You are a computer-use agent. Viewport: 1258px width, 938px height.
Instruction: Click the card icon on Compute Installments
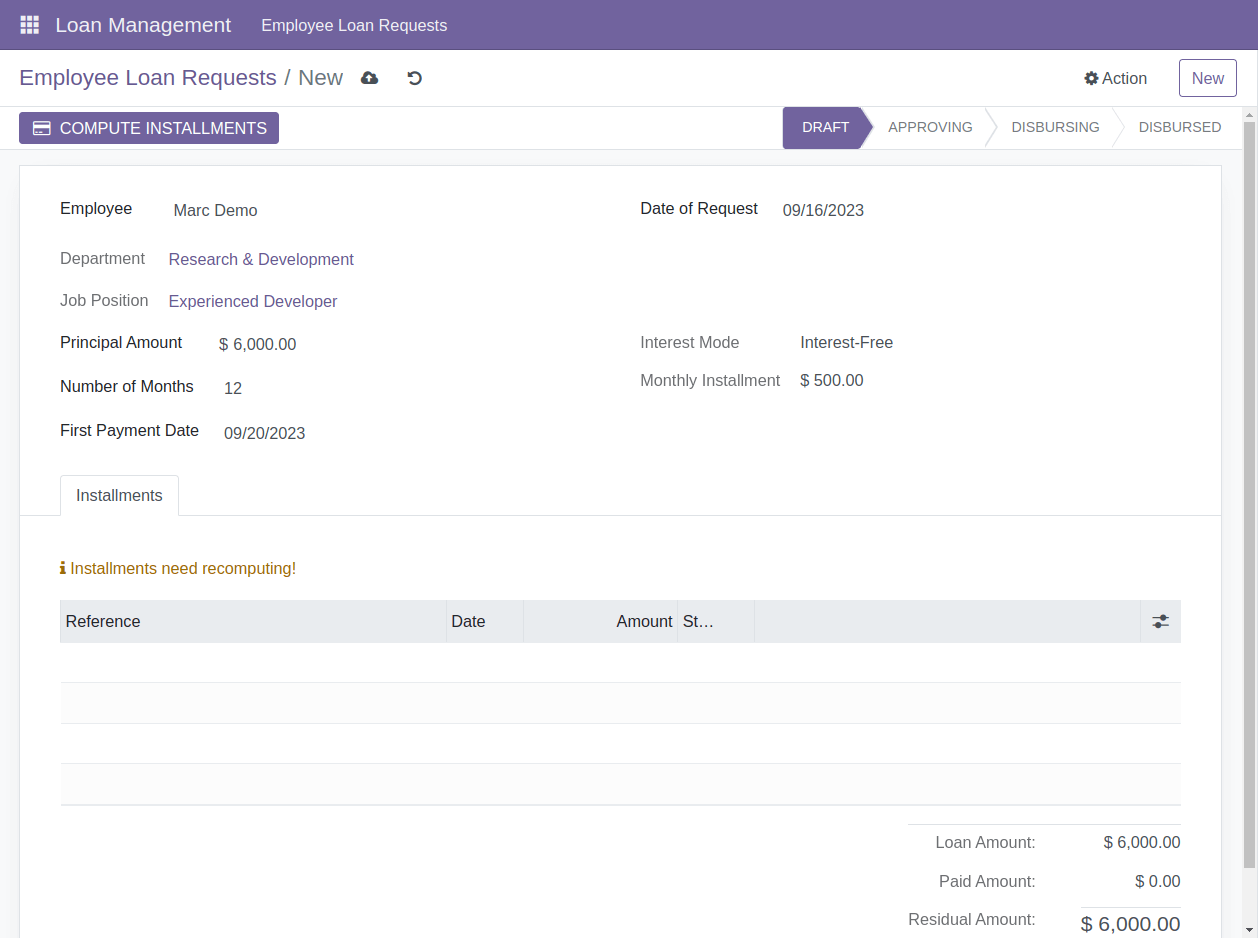(x=41, y=127)
